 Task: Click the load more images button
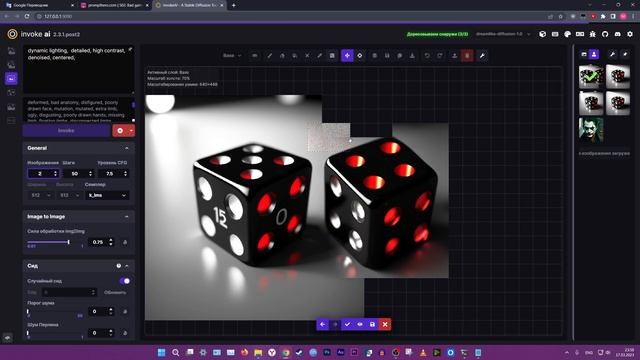[604, 153]
